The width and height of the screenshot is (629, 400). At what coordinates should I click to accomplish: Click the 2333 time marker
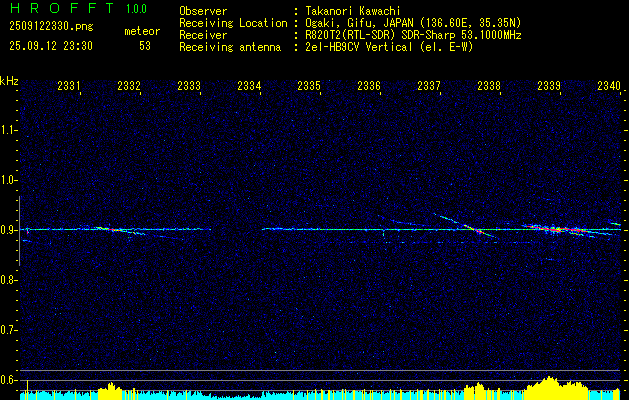(x=189, y=85)
